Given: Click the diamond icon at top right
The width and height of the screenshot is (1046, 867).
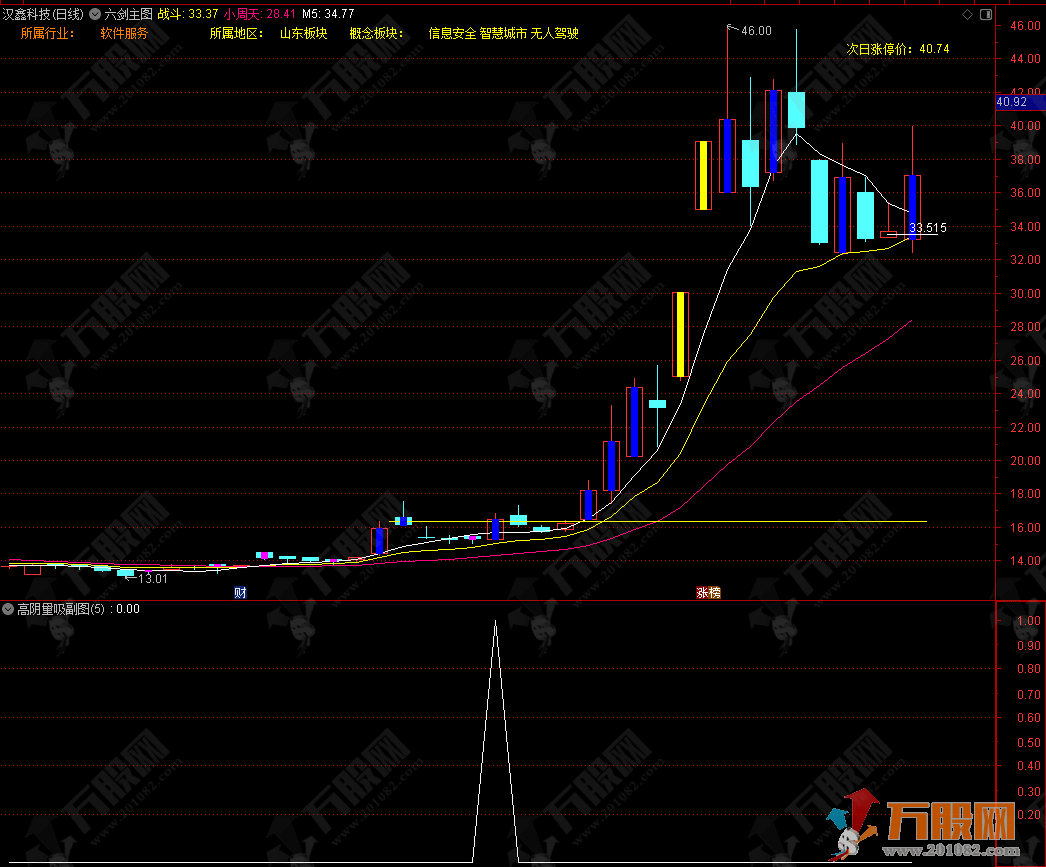Looking at the screenshot, I should [967, 14].
